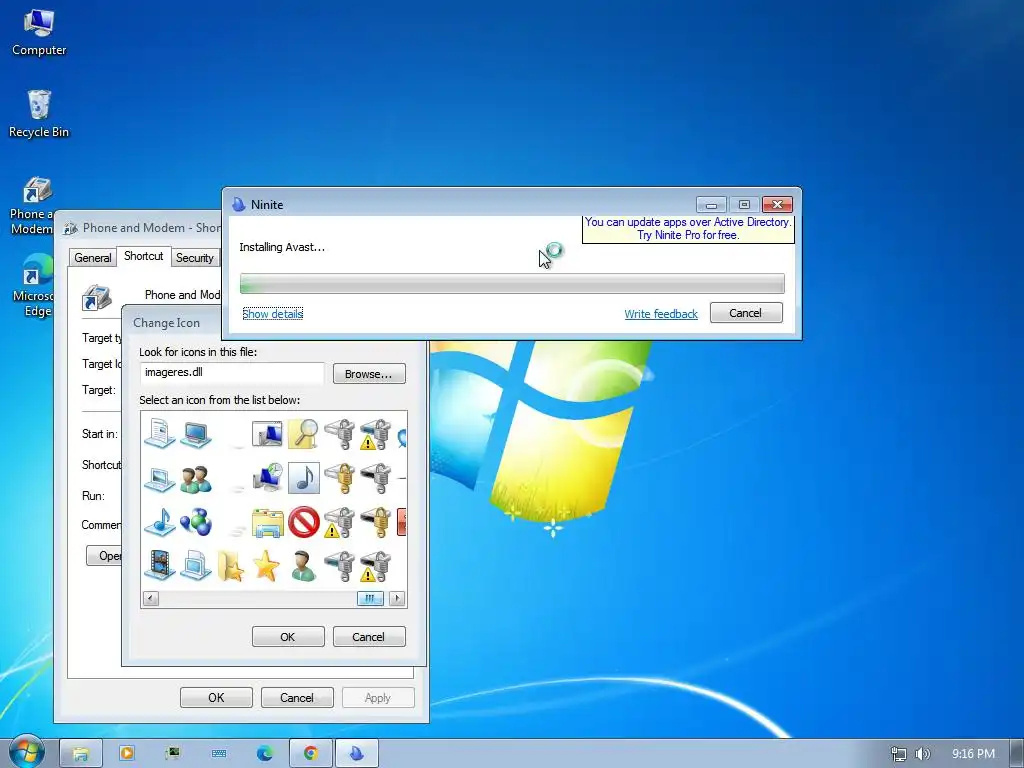The width and height of the screenshot is (1024, 768).
Task: Click Browse in Change Icon dialog
Action: point(369,374)
